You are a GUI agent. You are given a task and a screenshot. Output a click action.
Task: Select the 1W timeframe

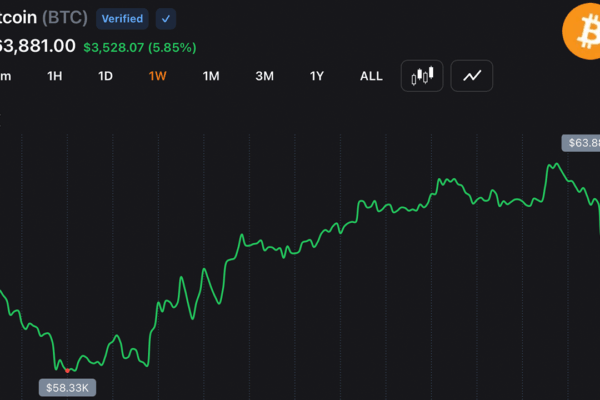tap(157, 76)
